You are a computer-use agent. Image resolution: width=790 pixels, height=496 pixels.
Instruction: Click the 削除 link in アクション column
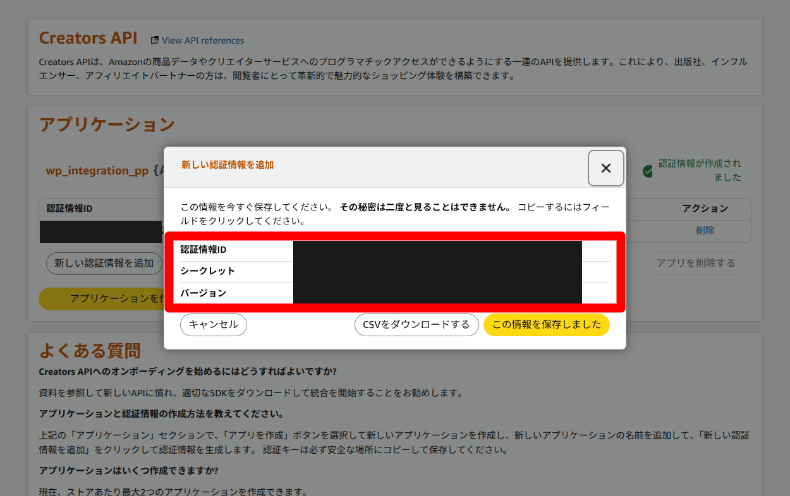pyautogui.click(x=705, y=230)
